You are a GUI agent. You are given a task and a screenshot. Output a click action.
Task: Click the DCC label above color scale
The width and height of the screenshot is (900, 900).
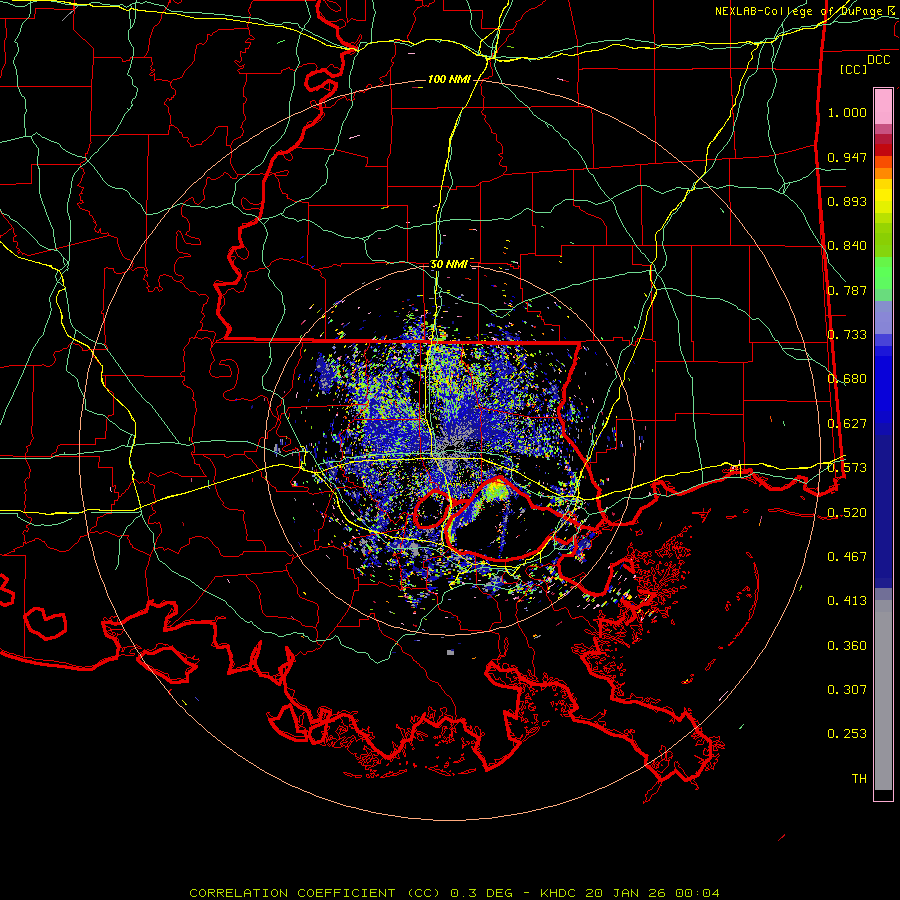pos(878,60)
